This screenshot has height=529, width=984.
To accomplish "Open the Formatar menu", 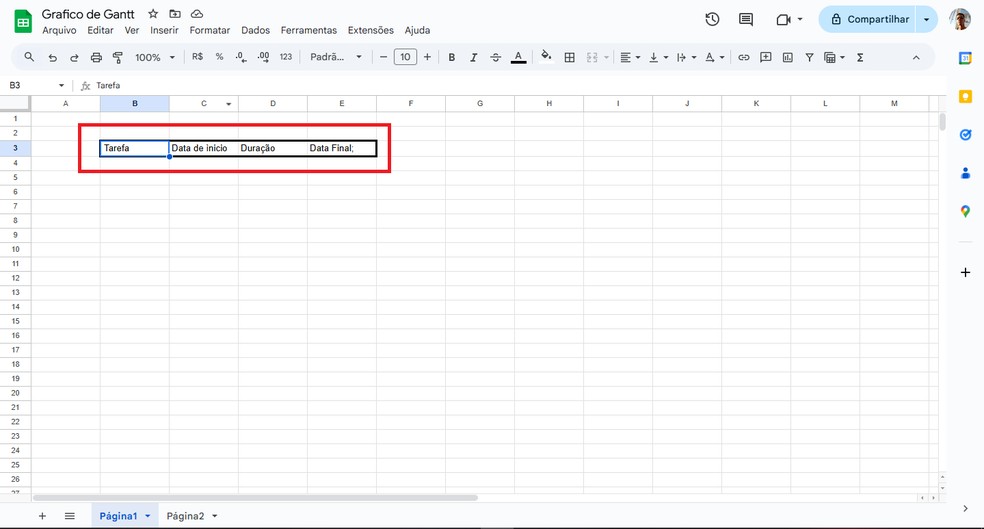I will click(x=210, y=30).
